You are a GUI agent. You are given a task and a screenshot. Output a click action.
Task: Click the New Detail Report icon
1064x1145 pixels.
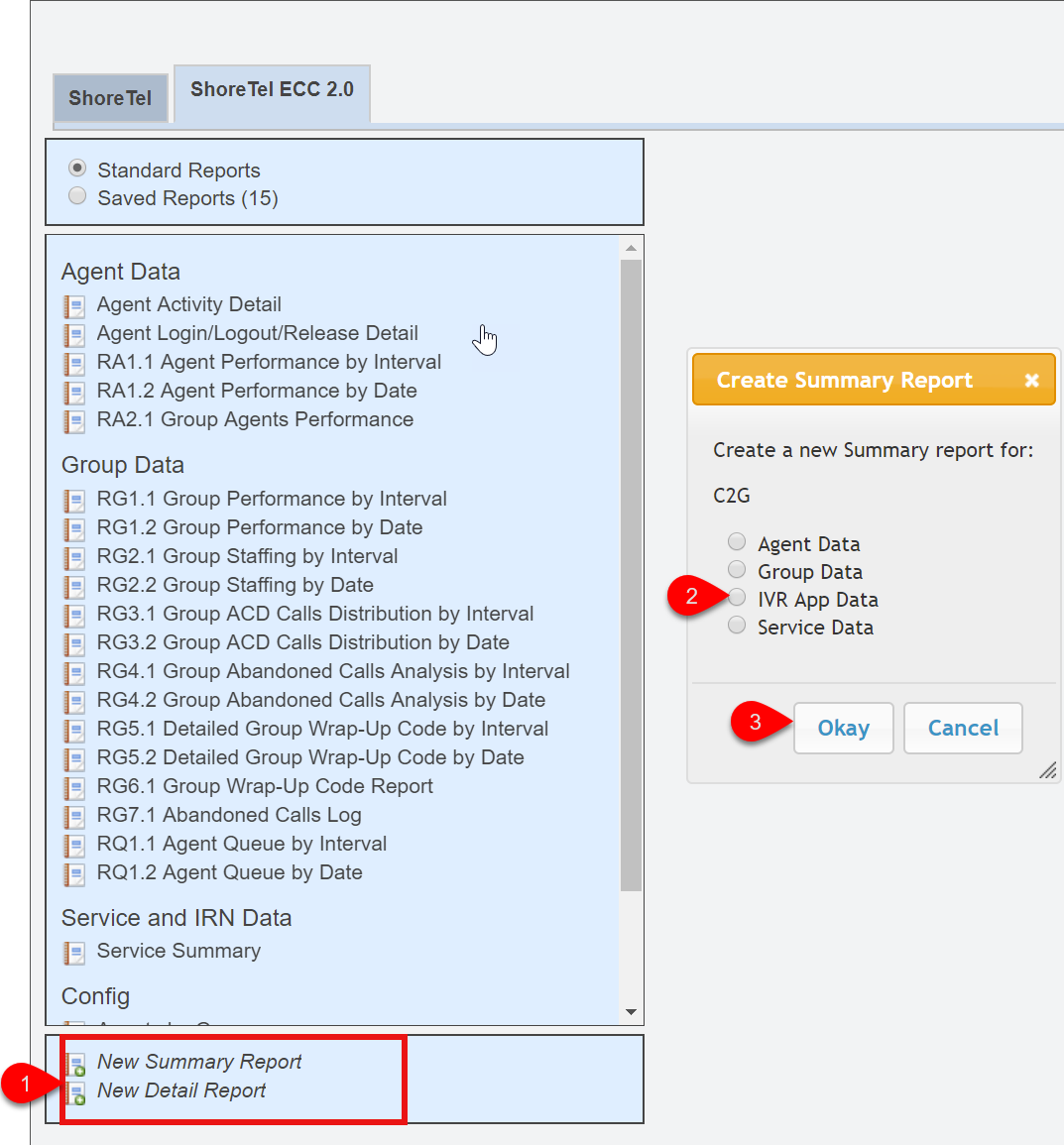click(x=75, y=1093)
